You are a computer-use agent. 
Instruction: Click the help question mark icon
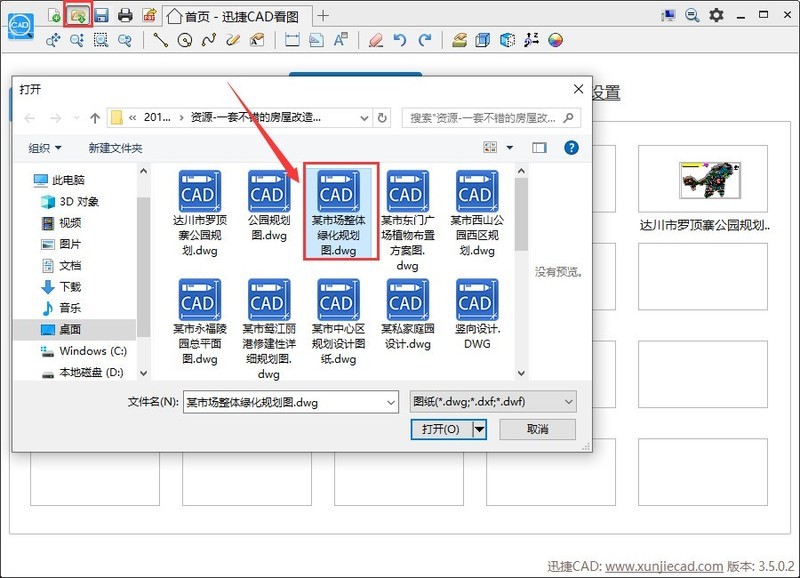[571, 148]
